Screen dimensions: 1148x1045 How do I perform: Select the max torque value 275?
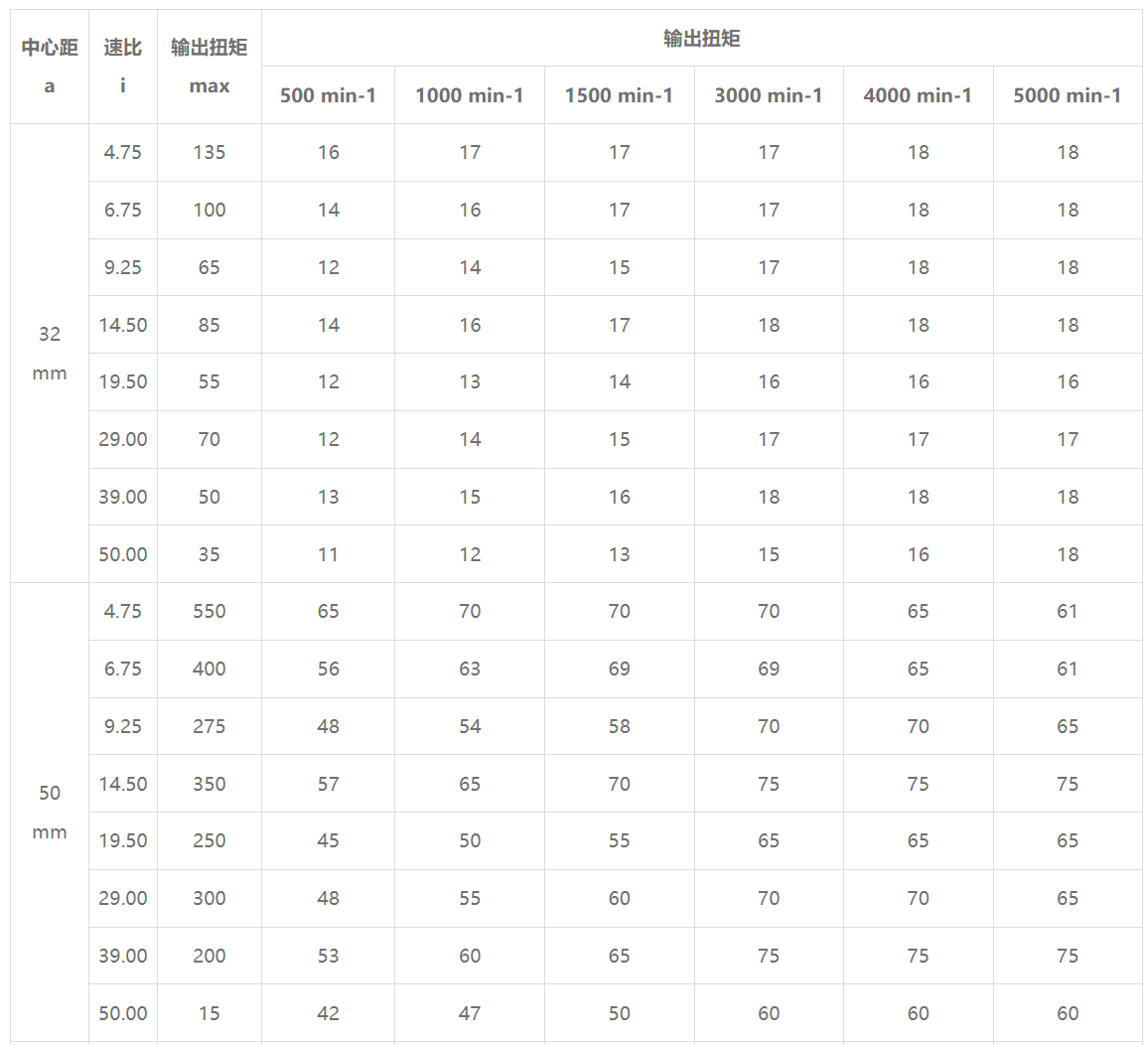coord(210,726)
